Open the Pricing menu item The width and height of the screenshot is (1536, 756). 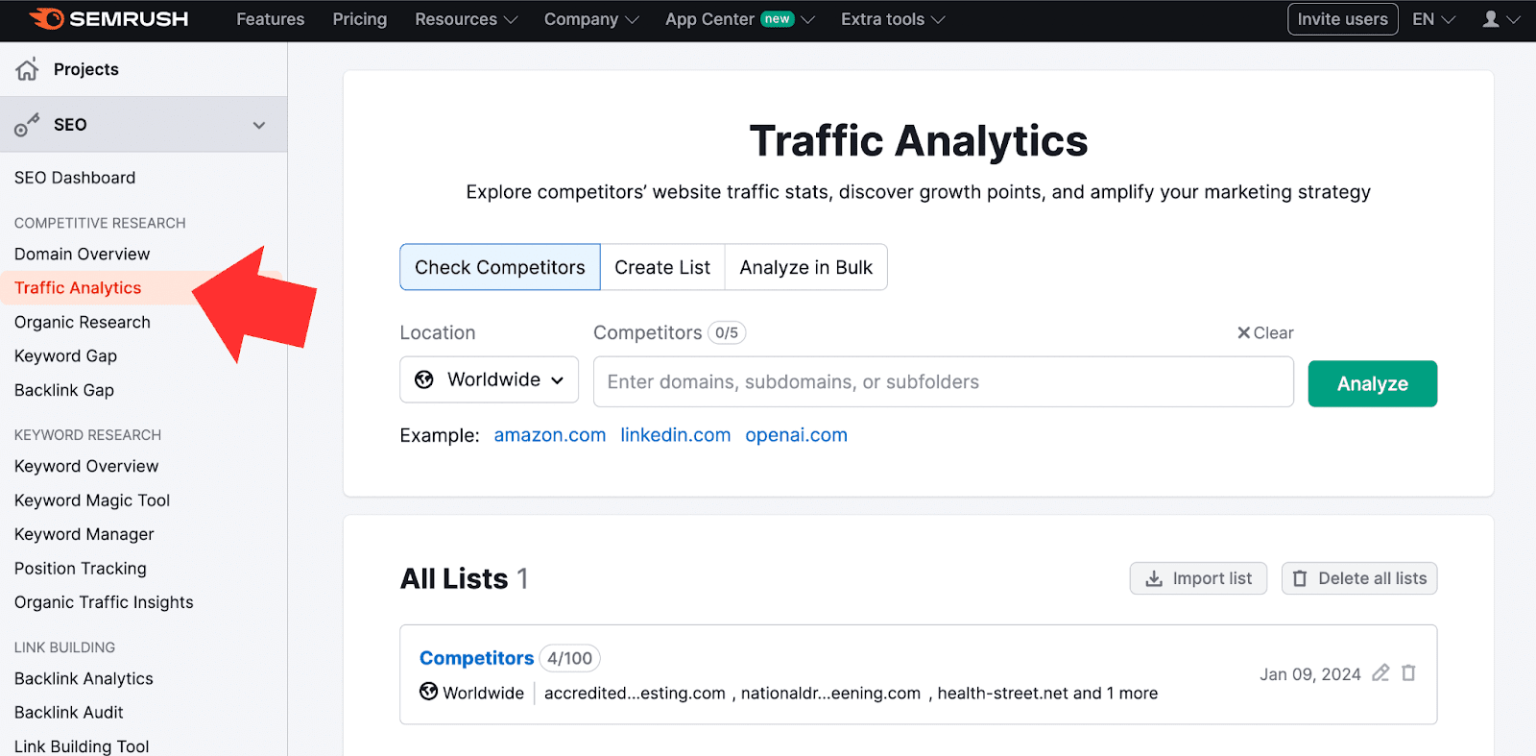tap(359, 19)
